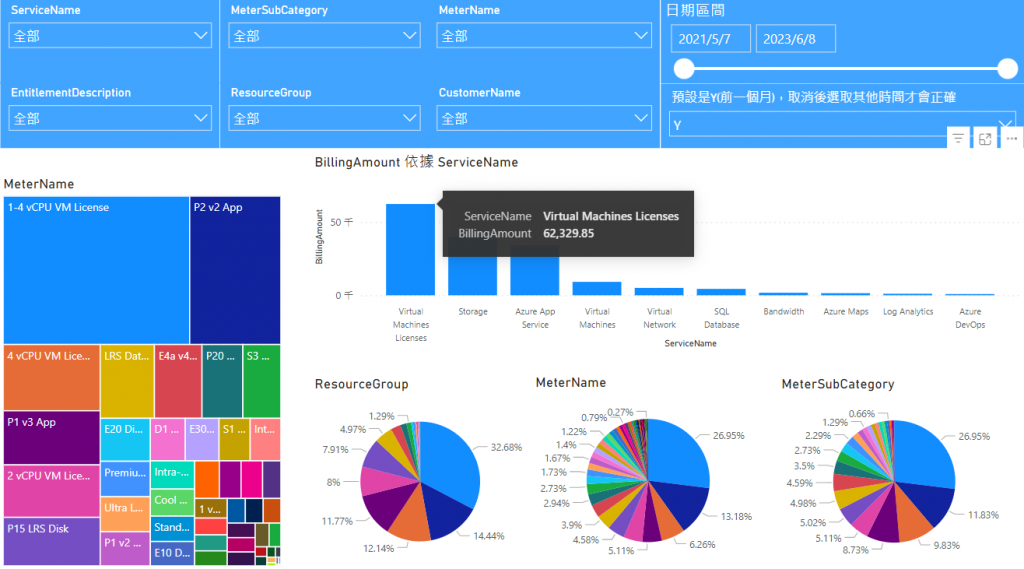Select the Premiu... treemap tile

[x=125, y=479]
